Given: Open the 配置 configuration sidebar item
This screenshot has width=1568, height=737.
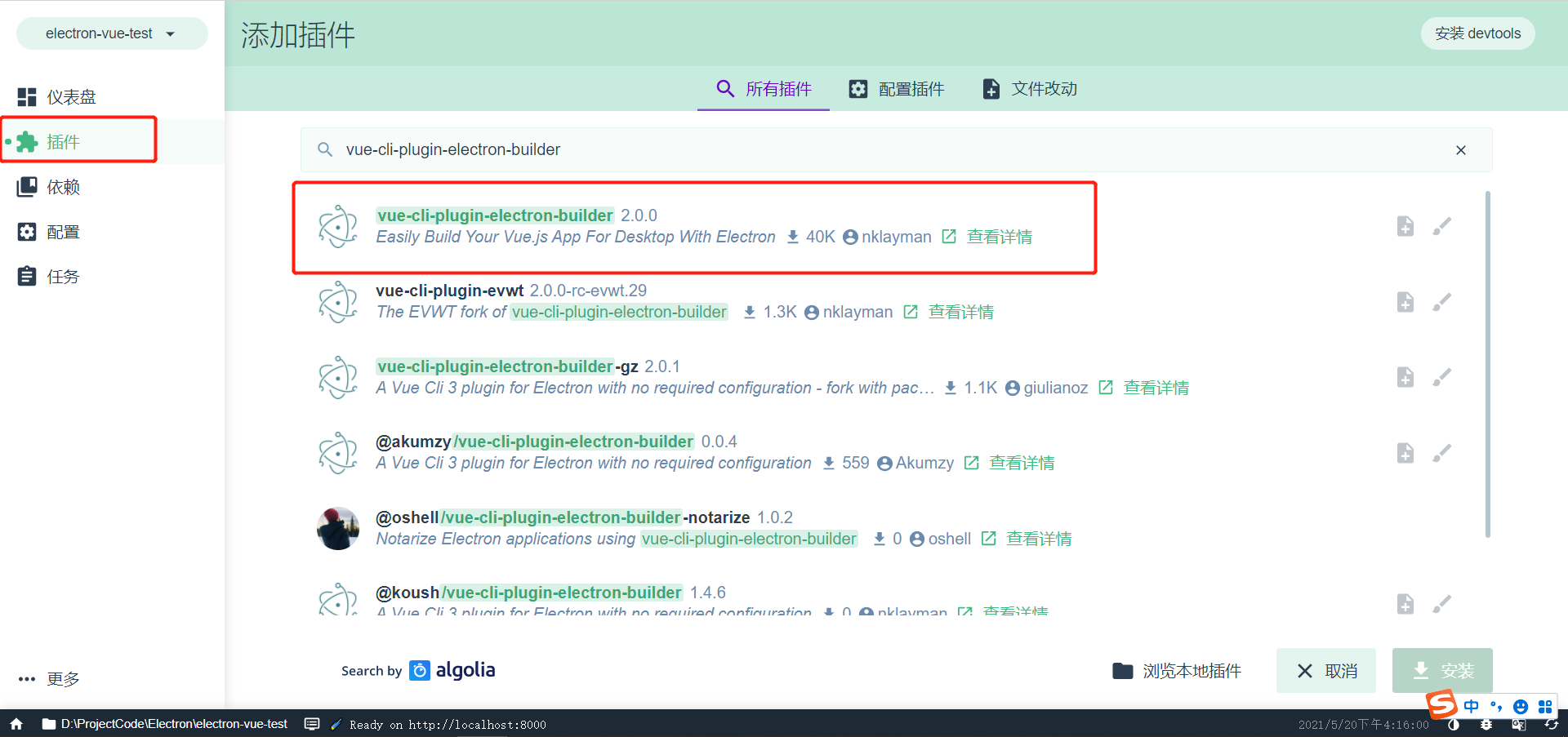Looking at the screenshot, I should click(x=112, y=232).
